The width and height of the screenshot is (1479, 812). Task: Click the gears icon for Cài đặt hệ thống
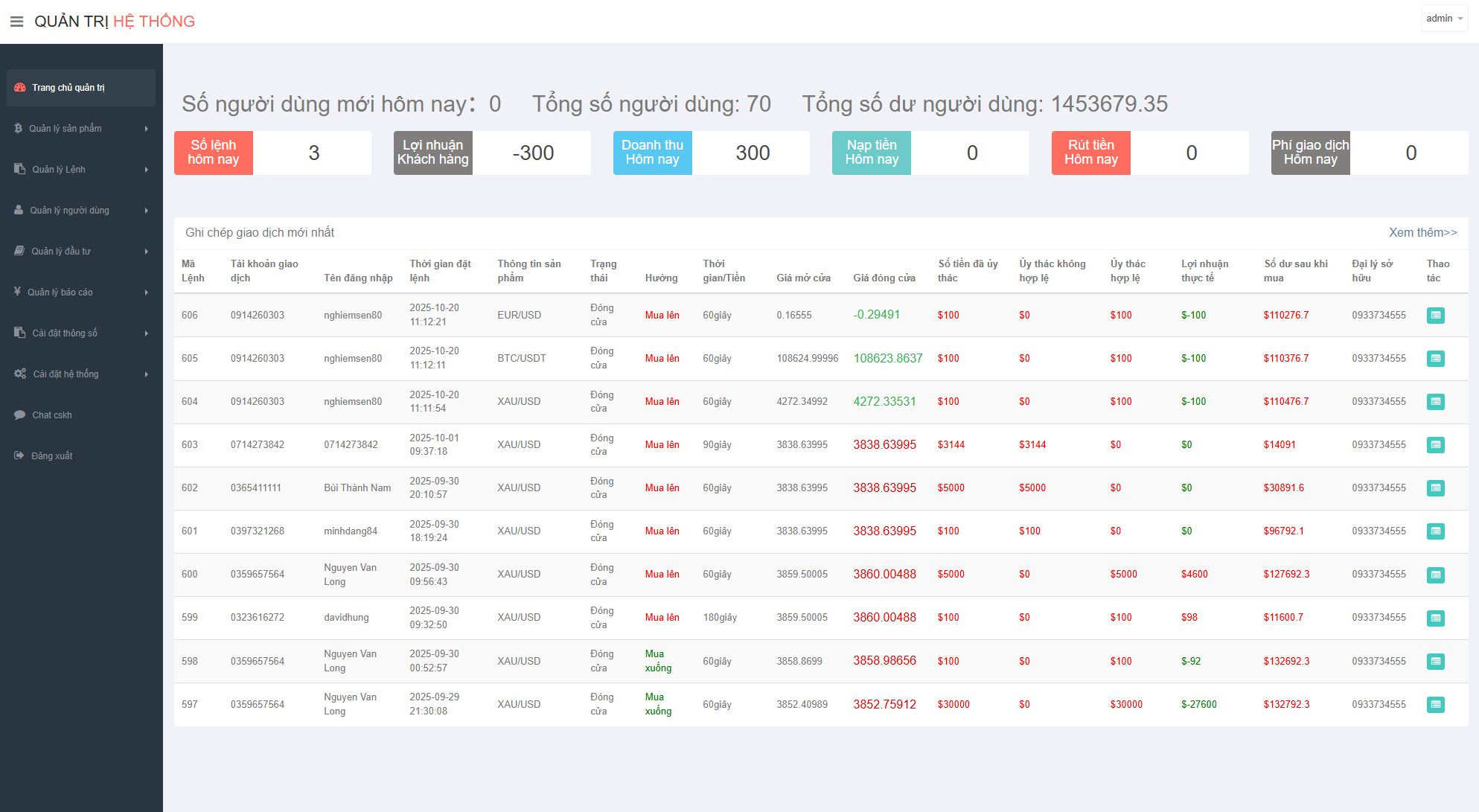pyautogui.click(x=20, y=374)
